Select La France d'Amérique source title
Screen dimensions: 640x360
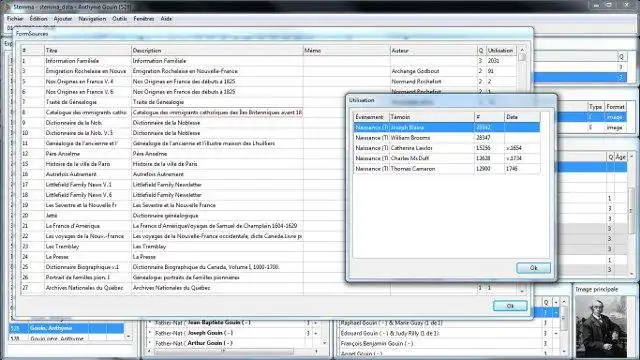click(x=73, y=226)
